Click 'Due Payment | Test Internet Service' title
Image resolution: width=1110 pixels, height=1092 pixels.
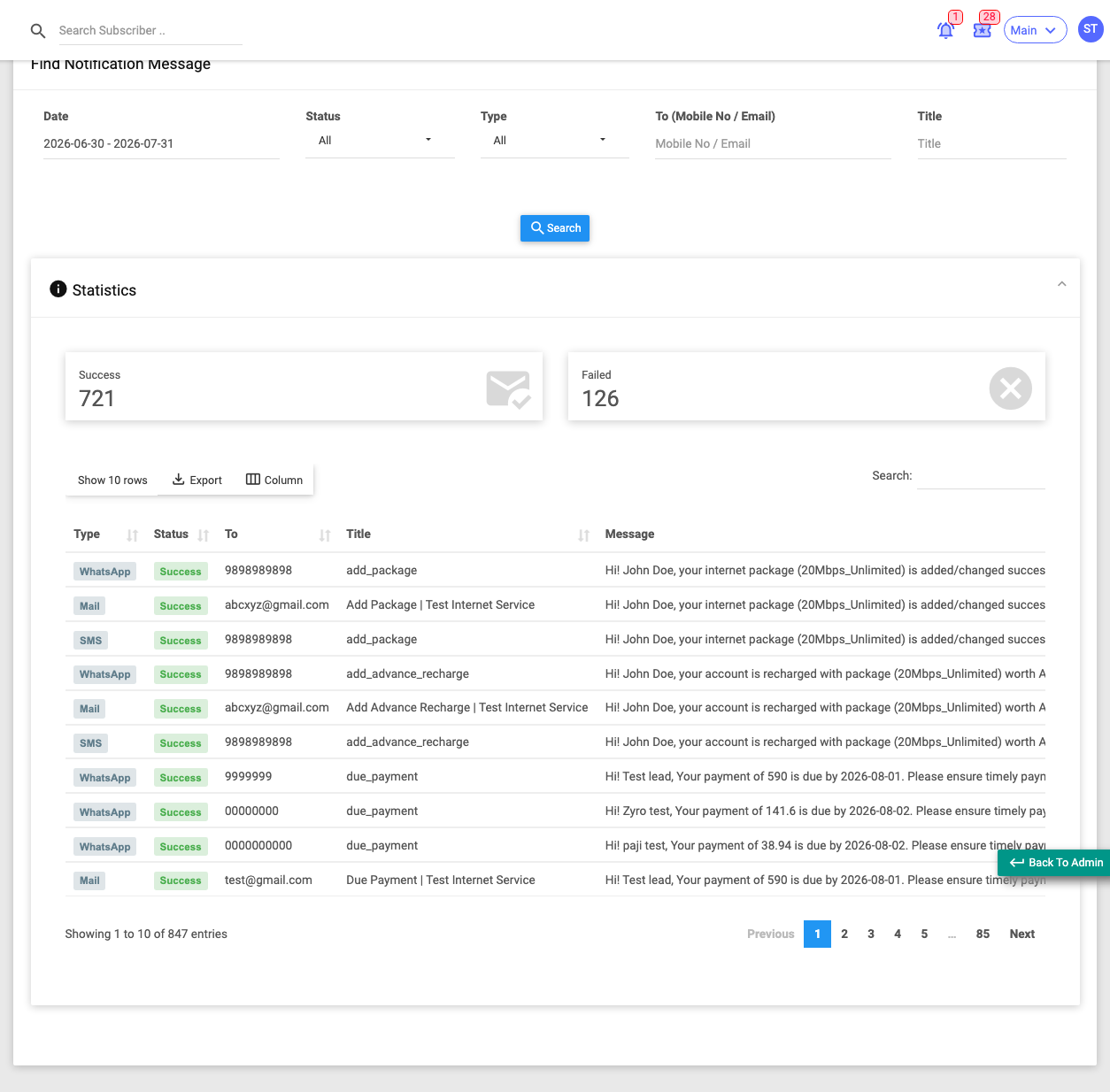pos(441,881)
